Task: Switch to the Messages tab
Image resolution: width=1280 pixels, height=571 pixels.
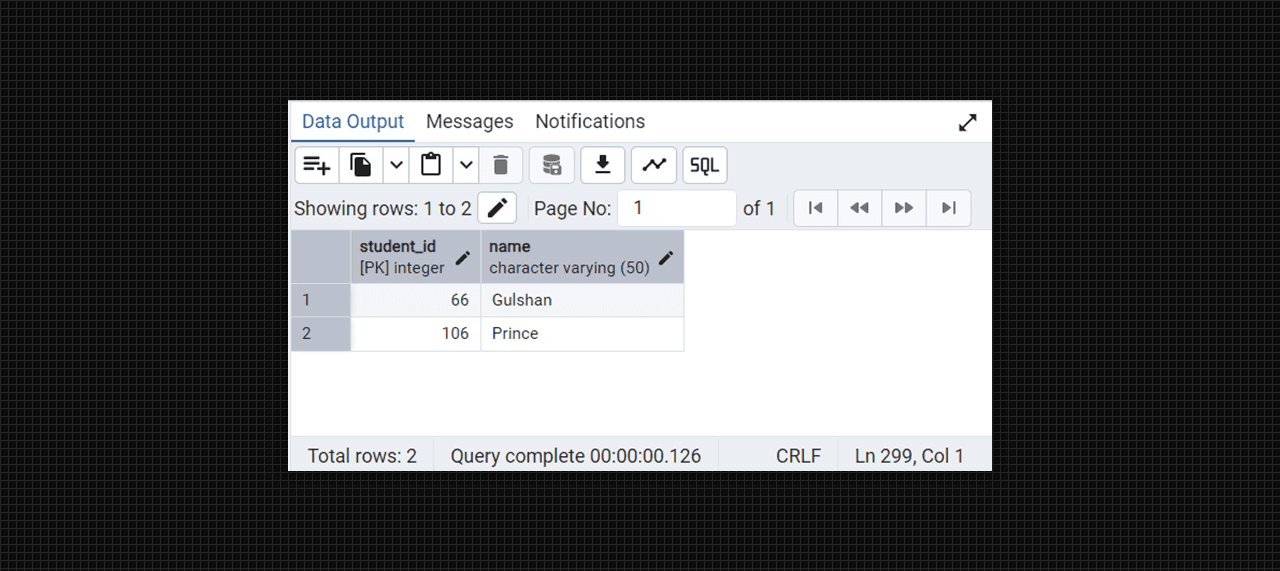Action: (x=469, y=122)
